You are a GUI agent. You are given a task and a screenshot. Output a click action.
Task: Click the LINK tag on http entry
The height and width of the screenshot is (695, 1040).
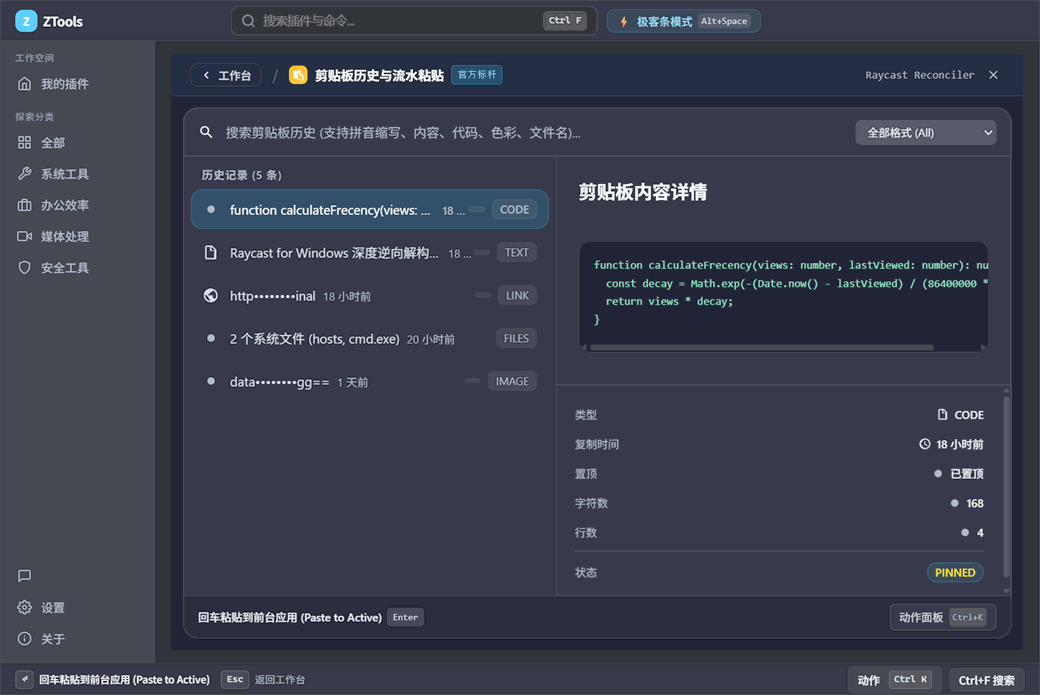click(517, 296)
